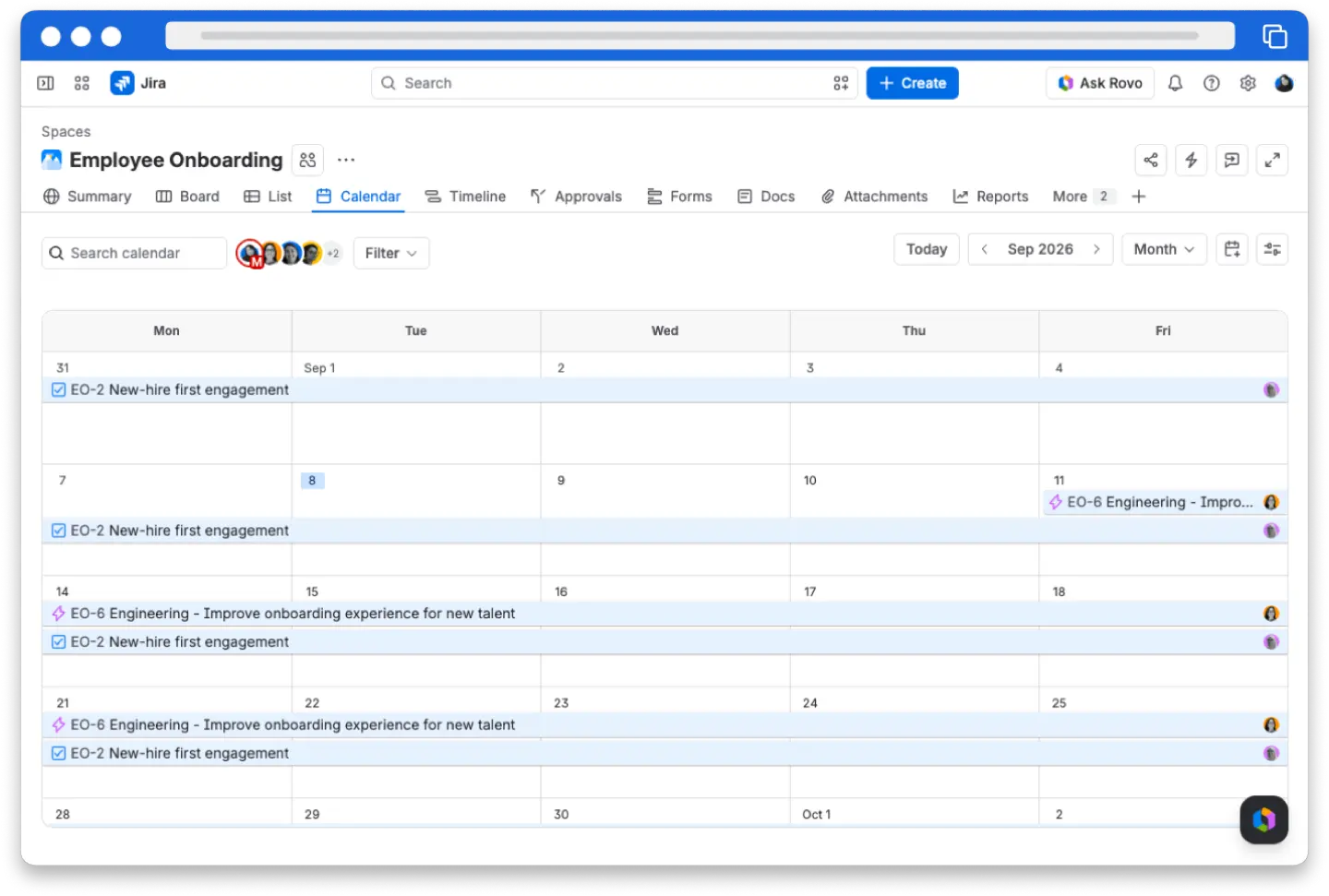Add a new tab with the plus icon
Viewport: 1329px width, 896px height.
pyautogui.click(x=1139, y=197)
